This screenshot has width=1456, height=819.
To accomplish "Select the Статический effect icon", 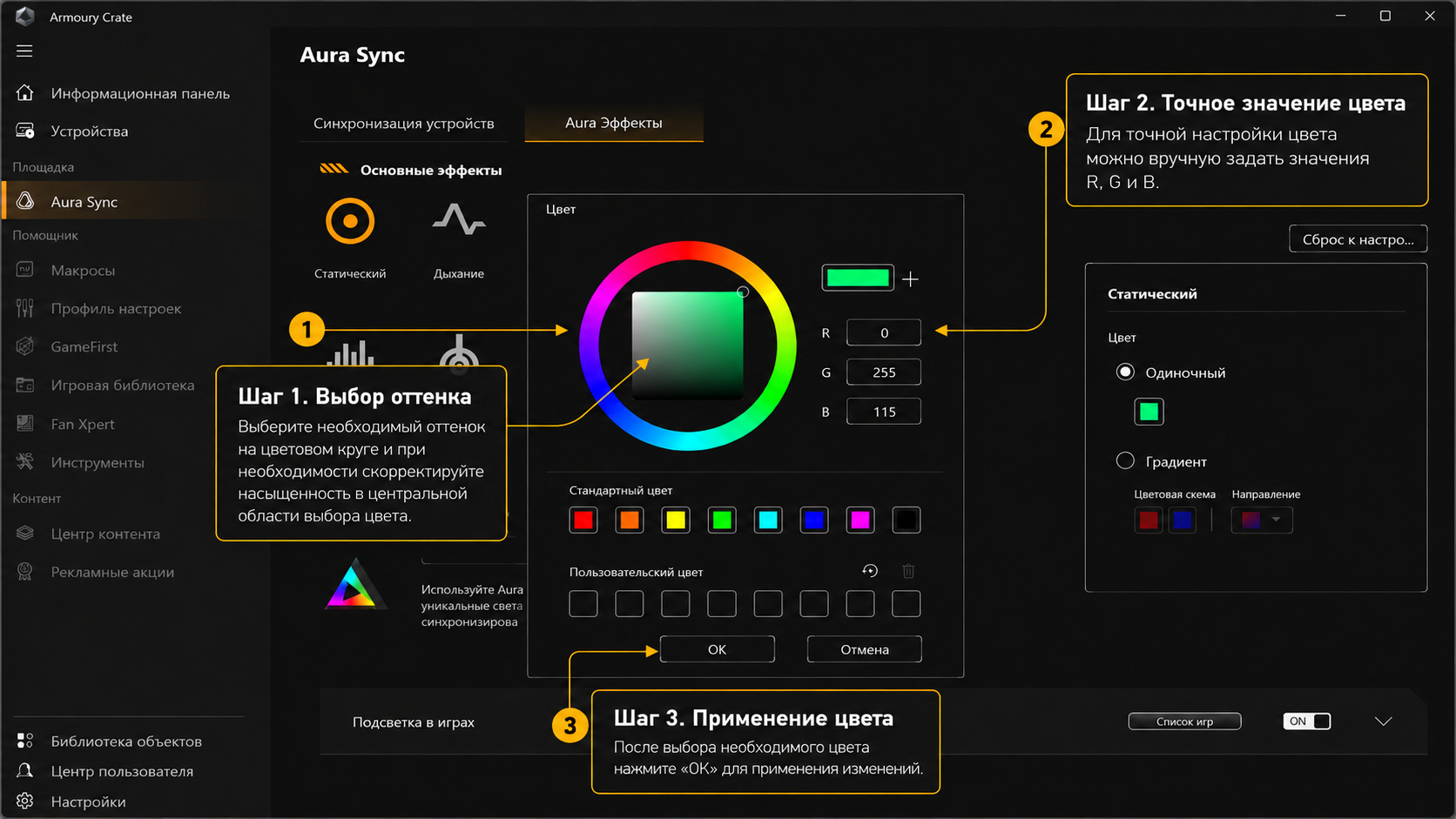I will click(350, 221).
